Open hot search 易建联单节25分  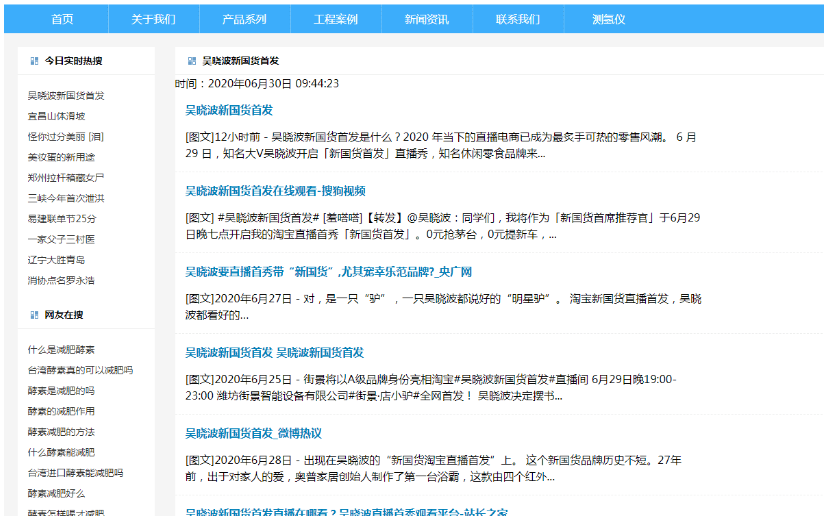[x=62, y=219]
